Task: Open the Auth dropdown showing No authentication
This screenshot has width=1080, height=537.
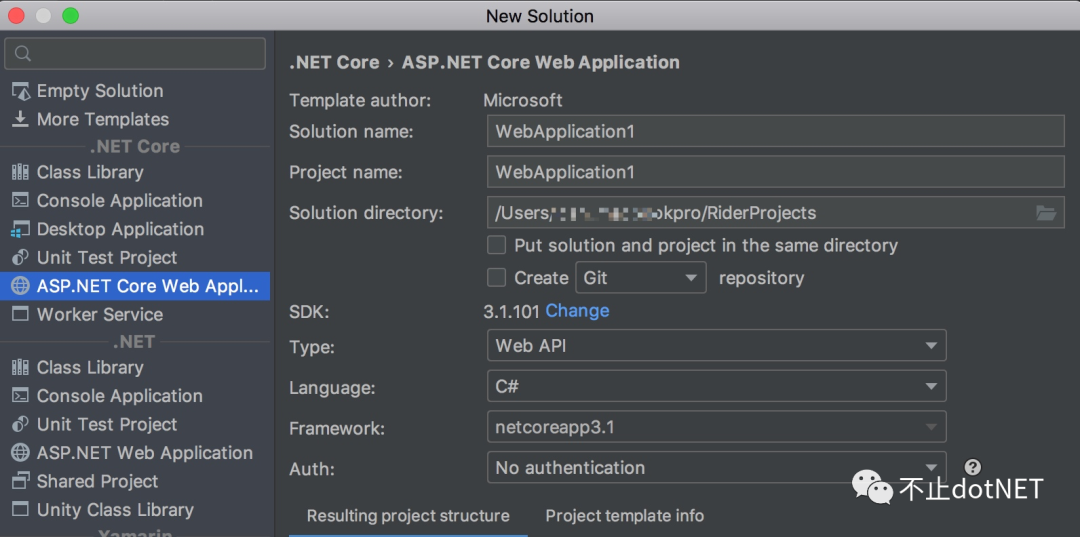Action: [715, 467]
